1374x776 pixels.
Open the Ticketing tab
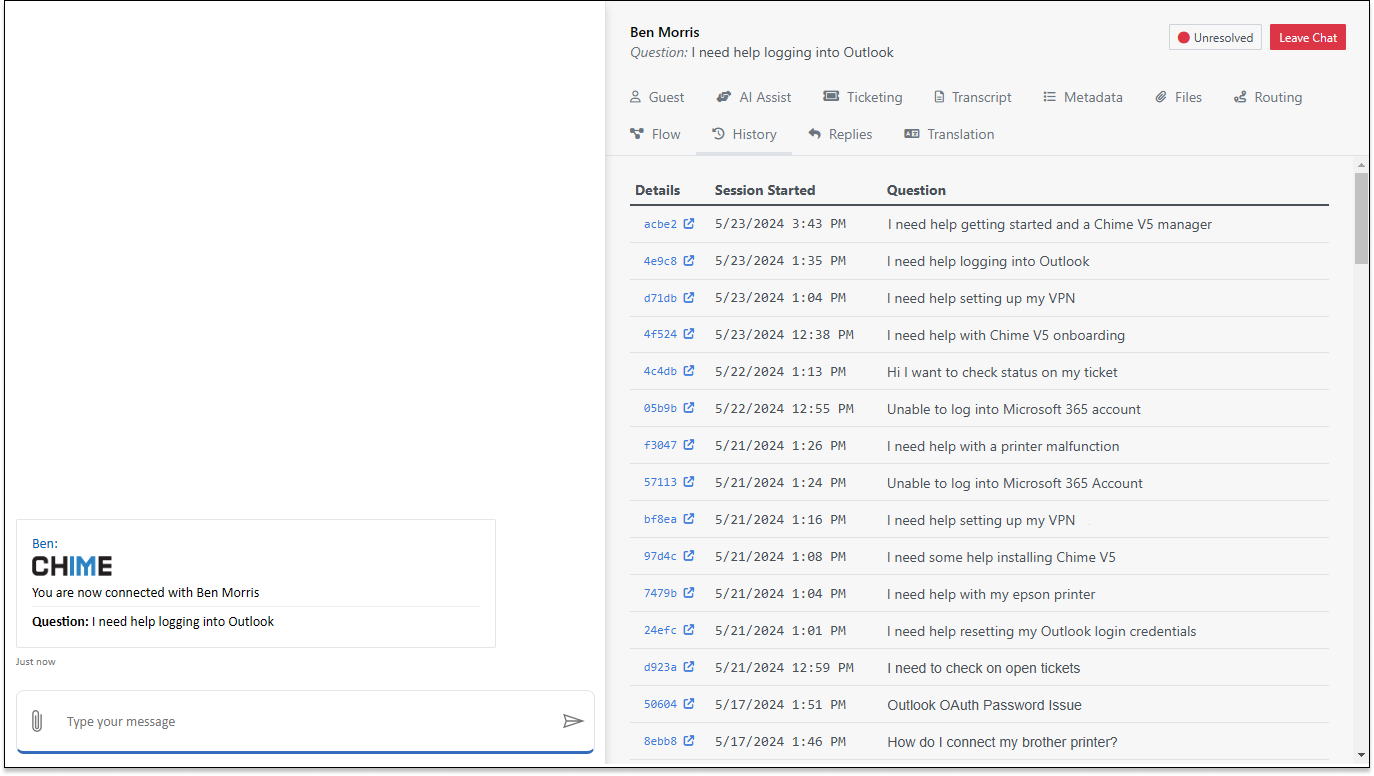click(x=862, y=97)
